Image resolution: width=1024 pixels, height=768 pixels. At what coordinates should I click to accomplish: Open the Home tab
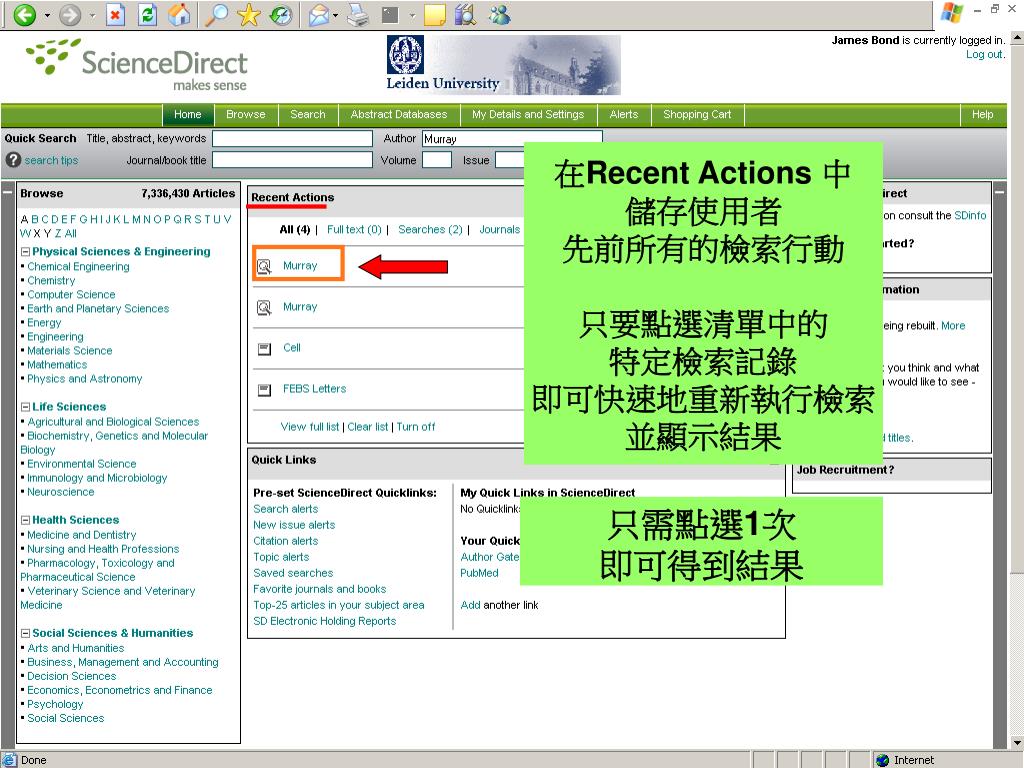pos(188,114)
